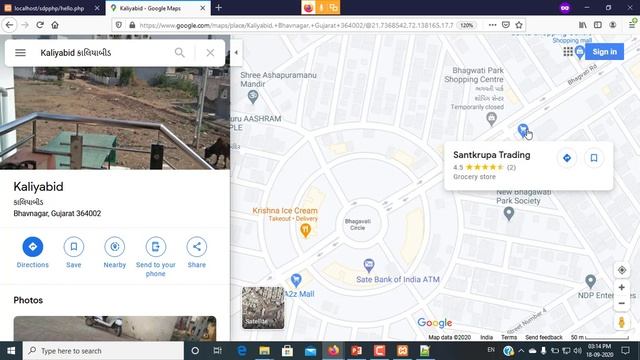Image resolution: width=640 pixels, height=360 pixels.
Task: Open Firefox application menu
Action: [x=632, y=25]
